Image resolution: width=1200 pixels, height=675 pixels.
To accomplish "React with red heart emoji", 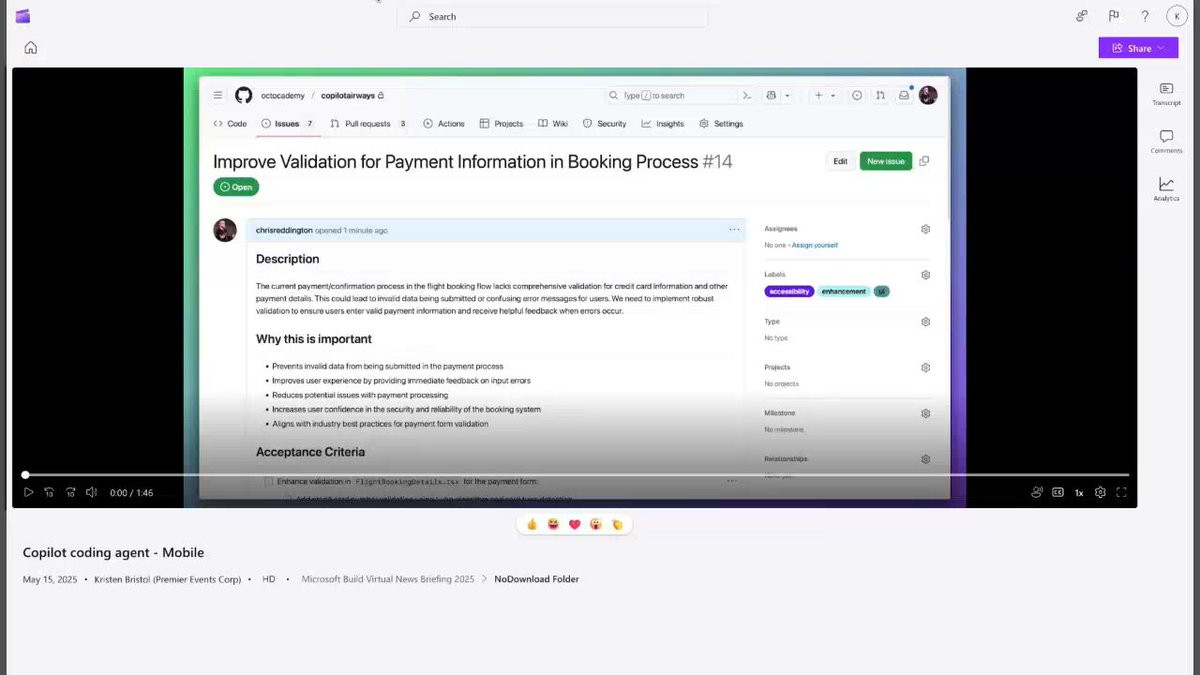I will (x=575, y=524).
